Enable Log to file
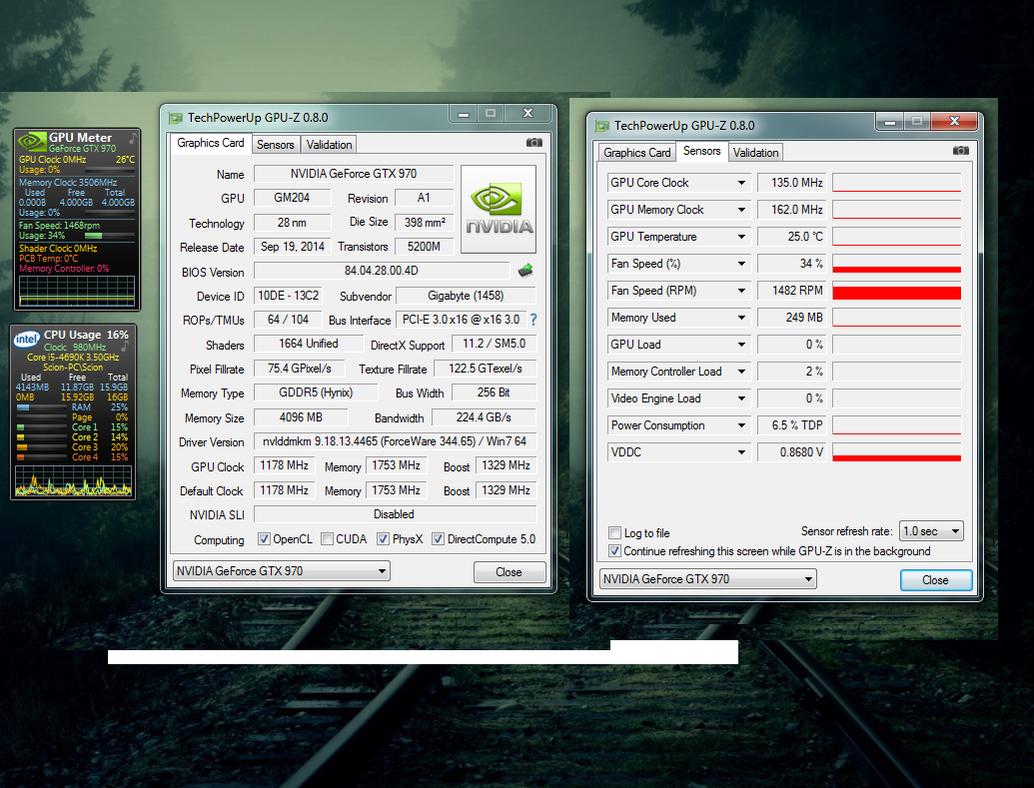Viewport: 1034px width, 788px height. tap(615, 532)
